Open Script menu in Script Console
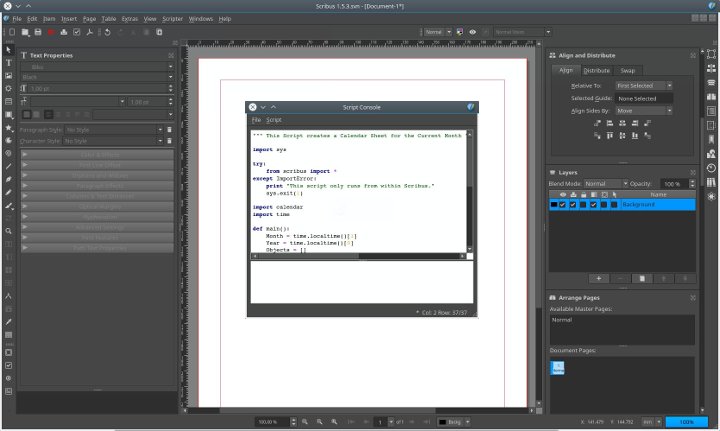This screenshot has width=720, height=431. click(x=274, y=120)
